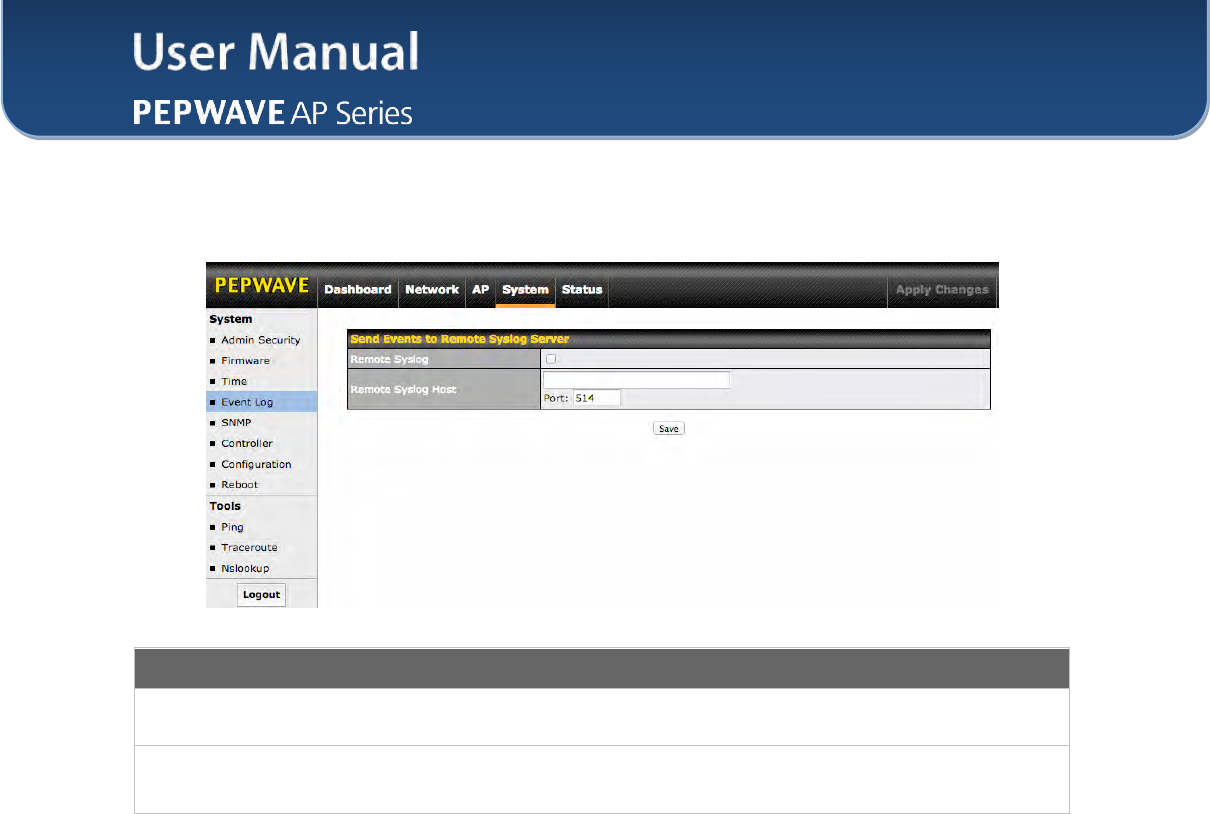Click the PEPWAVE logo
This screenshot has height=814, width=1210.
click(x=262, y=287)
